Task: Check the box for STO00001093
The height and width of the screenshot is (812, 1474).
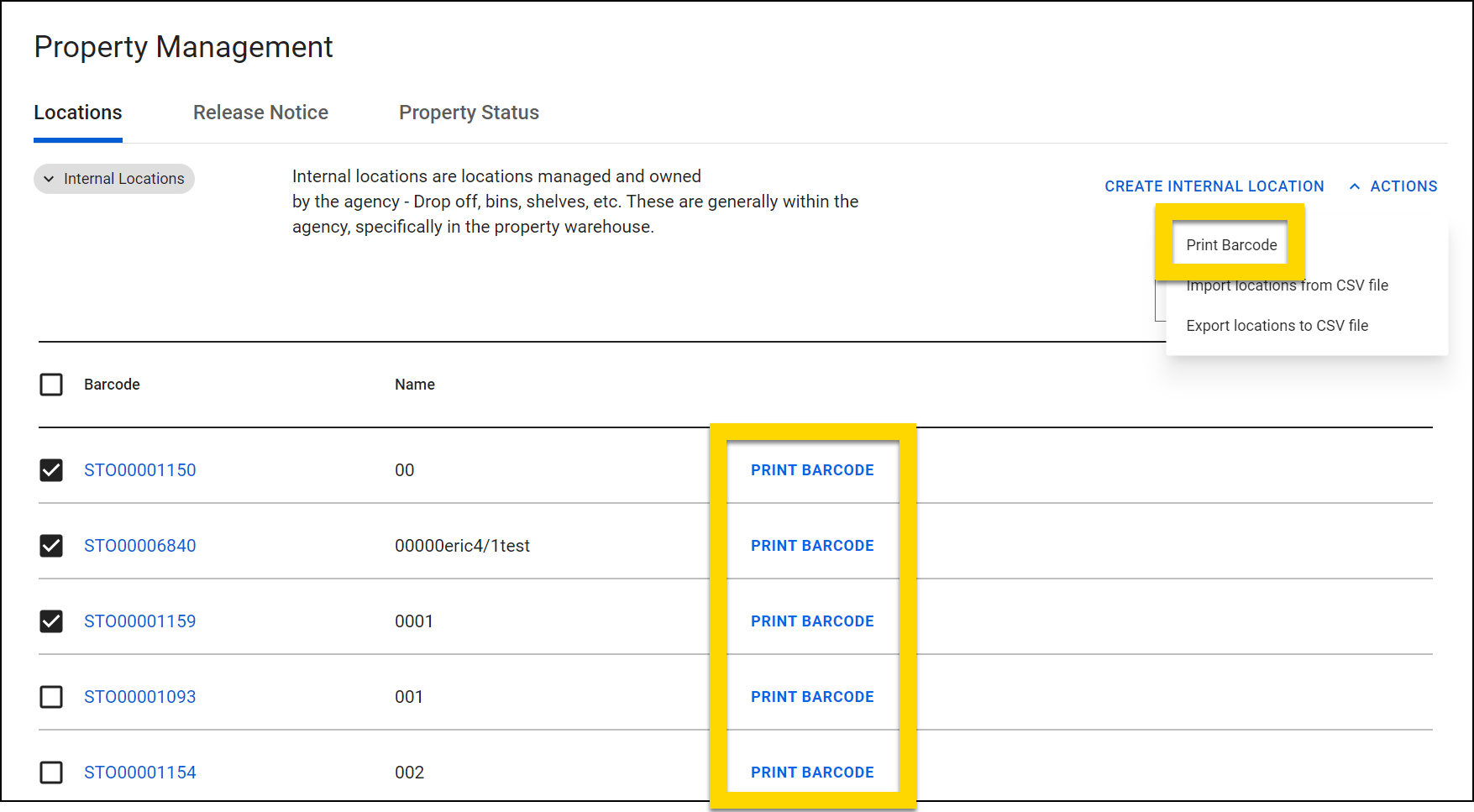Action: 51,697
